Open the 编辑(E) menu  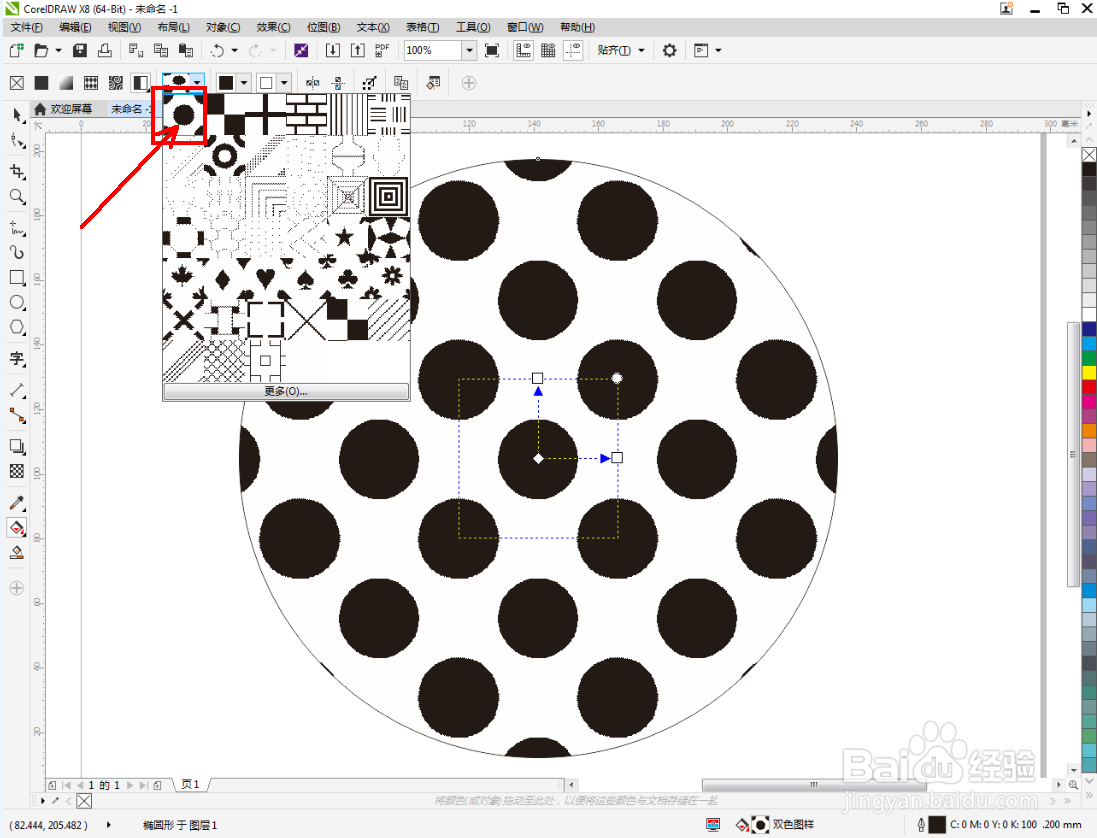pos(75,27)
